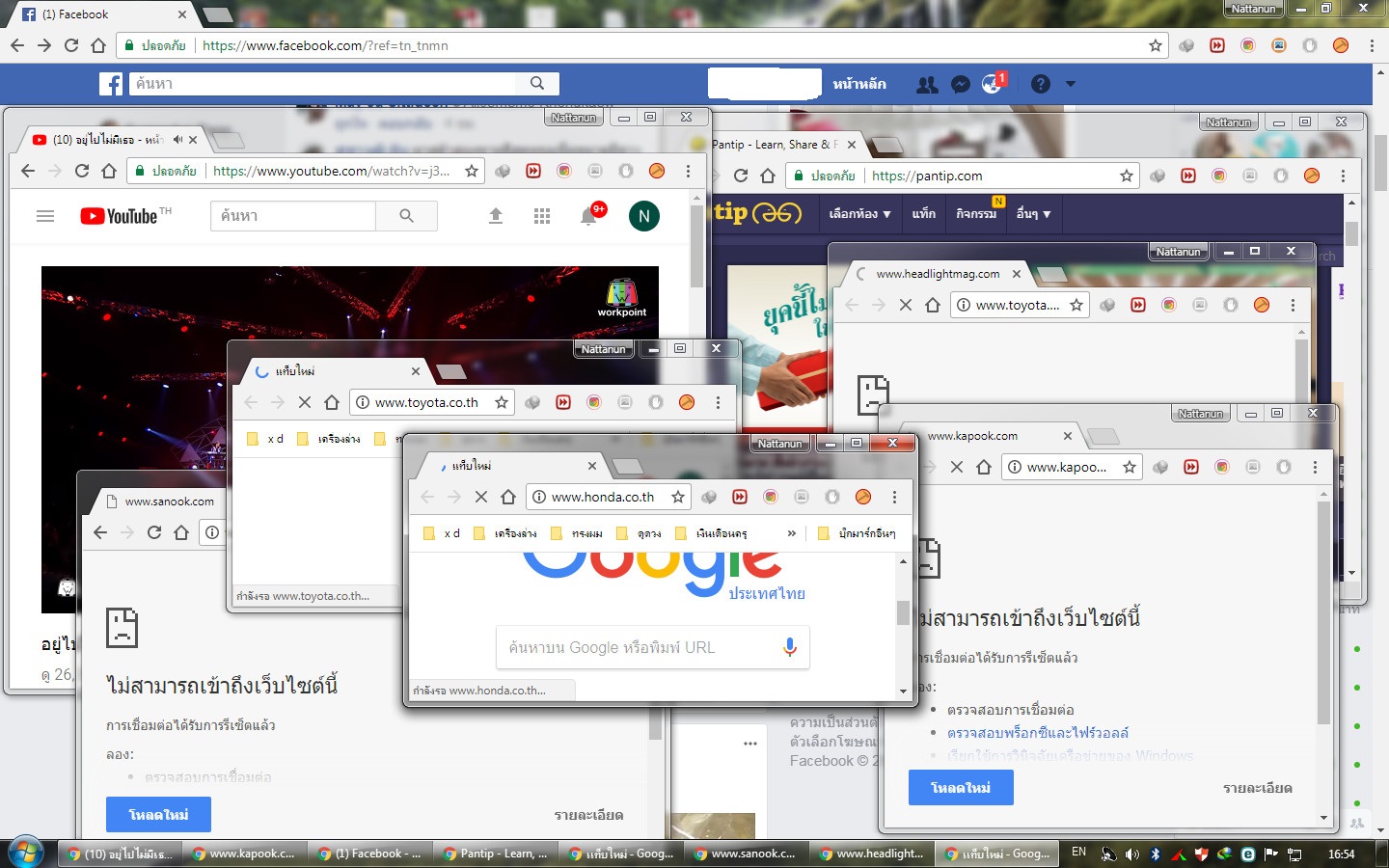Expand Facebook account dropdown arrow
The image size is (1389, 868).
click(x=1070, y=84)
